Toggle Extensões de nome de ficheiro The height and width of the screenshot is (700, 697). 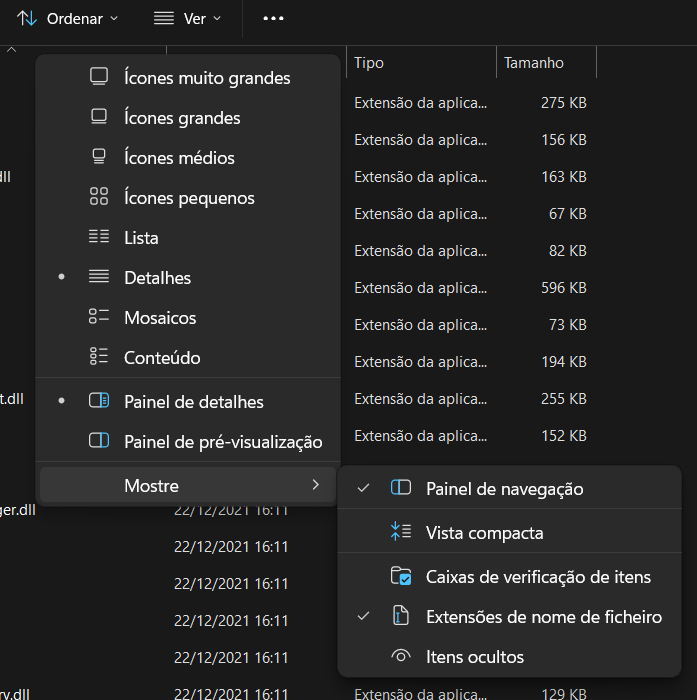click(x=509, y=616)
